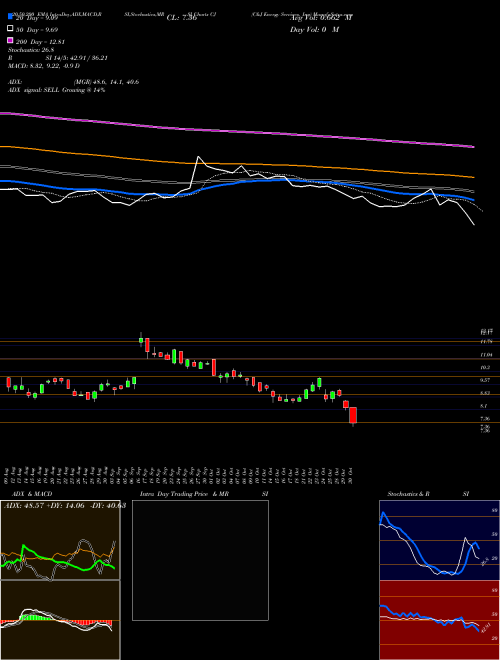
Task: Select the '200 Day = 12.81' label
Action: (40, 42)
